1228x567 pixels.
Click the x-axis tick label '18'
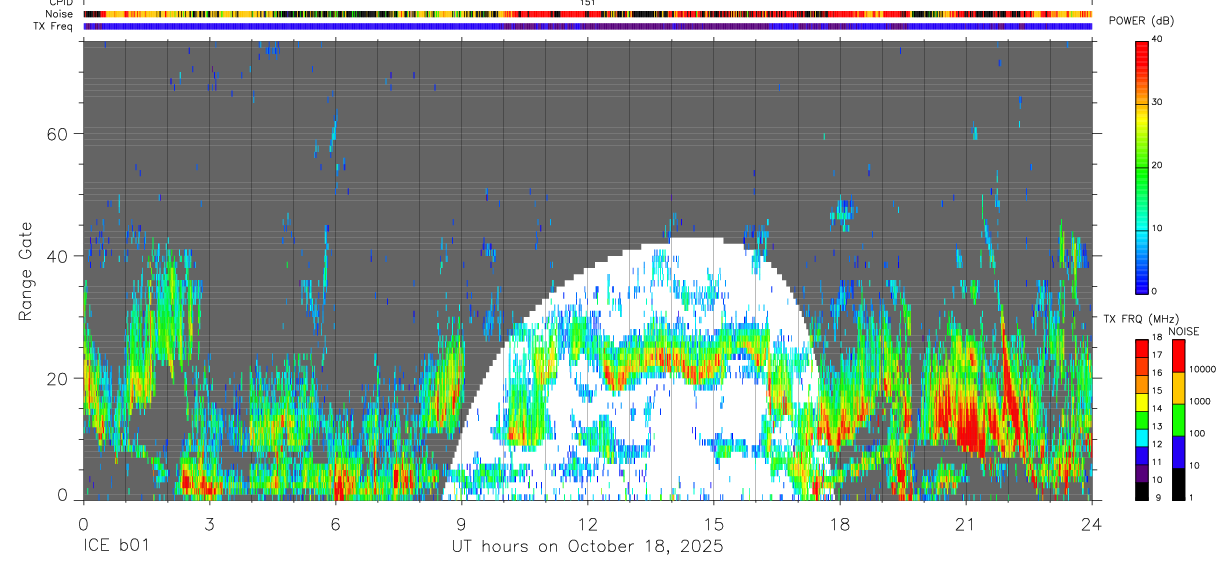840,523
